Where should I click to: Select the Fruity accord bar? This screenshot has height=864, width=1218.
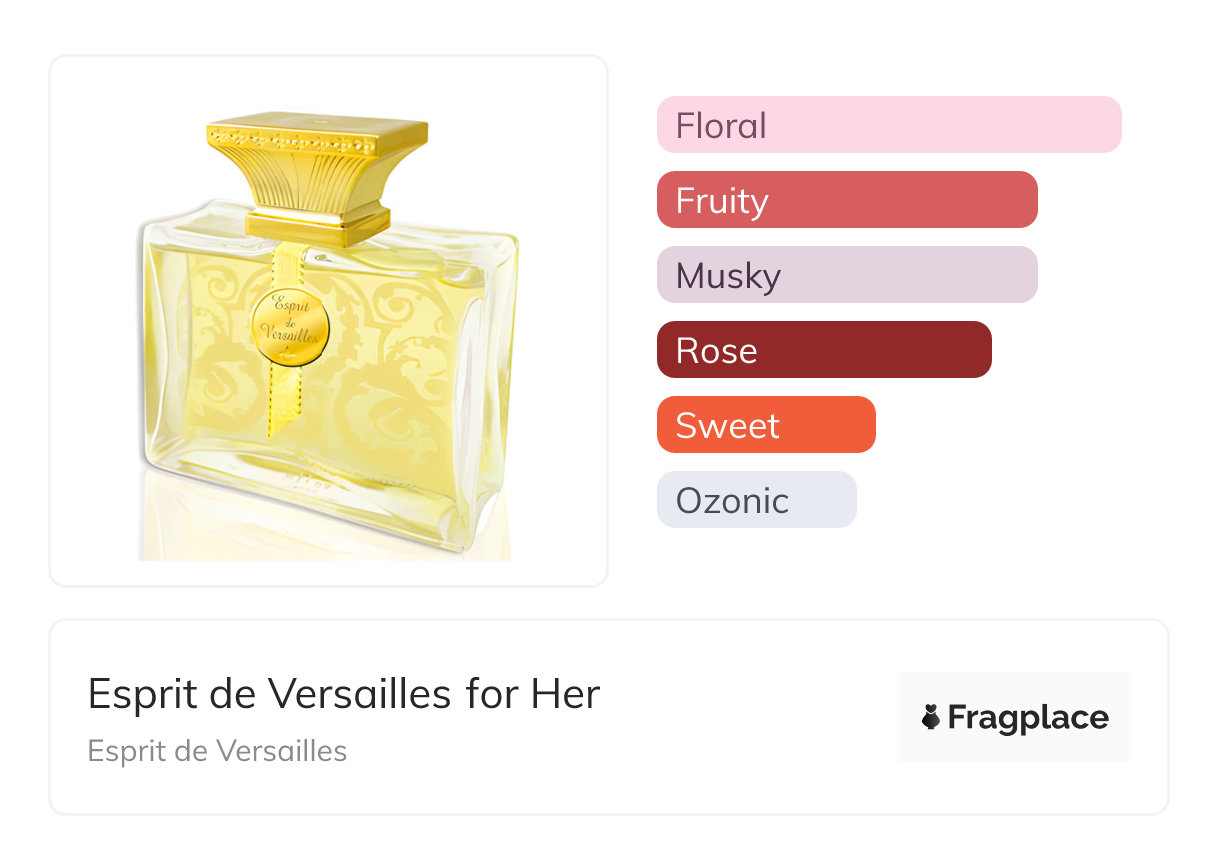(846, 200)
